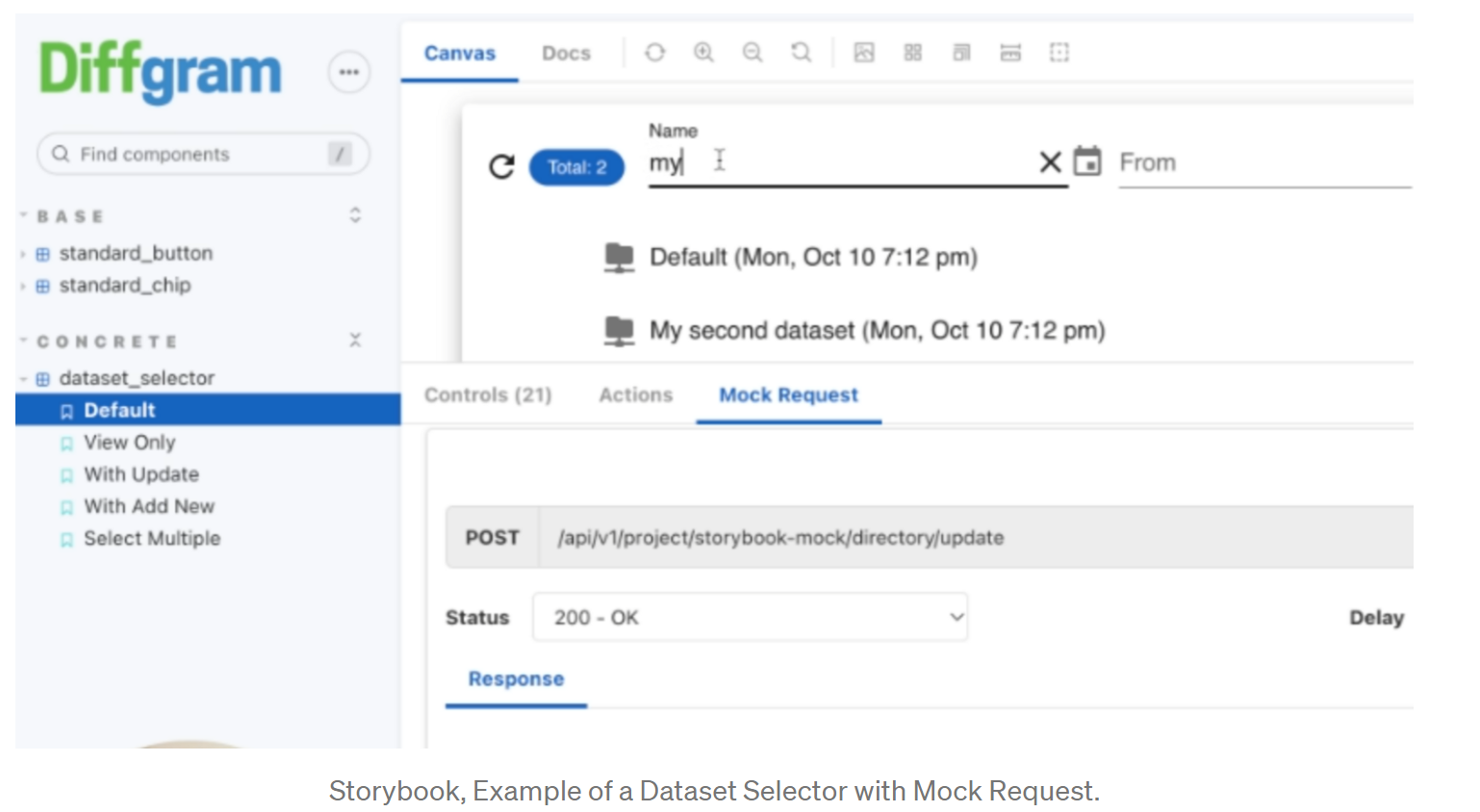Open the With Add New story
1480x812 pixels.
(x=149, y=506)
